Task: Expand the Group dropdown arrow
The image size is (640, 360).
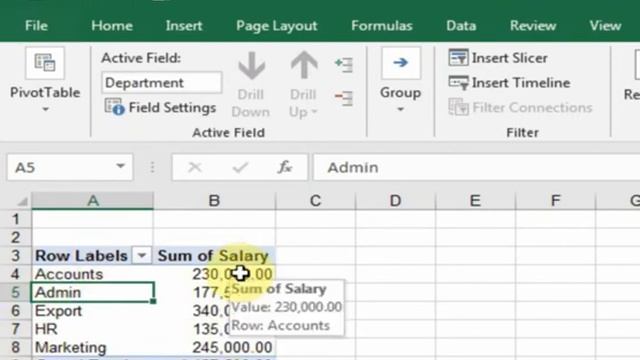Action: (400, 109)
